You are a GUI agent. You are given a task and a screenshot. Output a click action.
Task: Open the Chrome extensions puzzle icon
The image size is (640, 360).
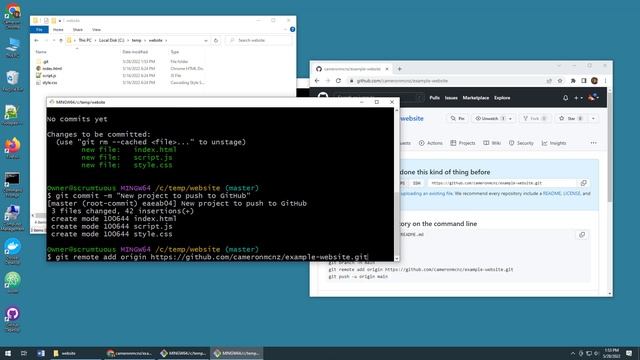pos(573,81)
